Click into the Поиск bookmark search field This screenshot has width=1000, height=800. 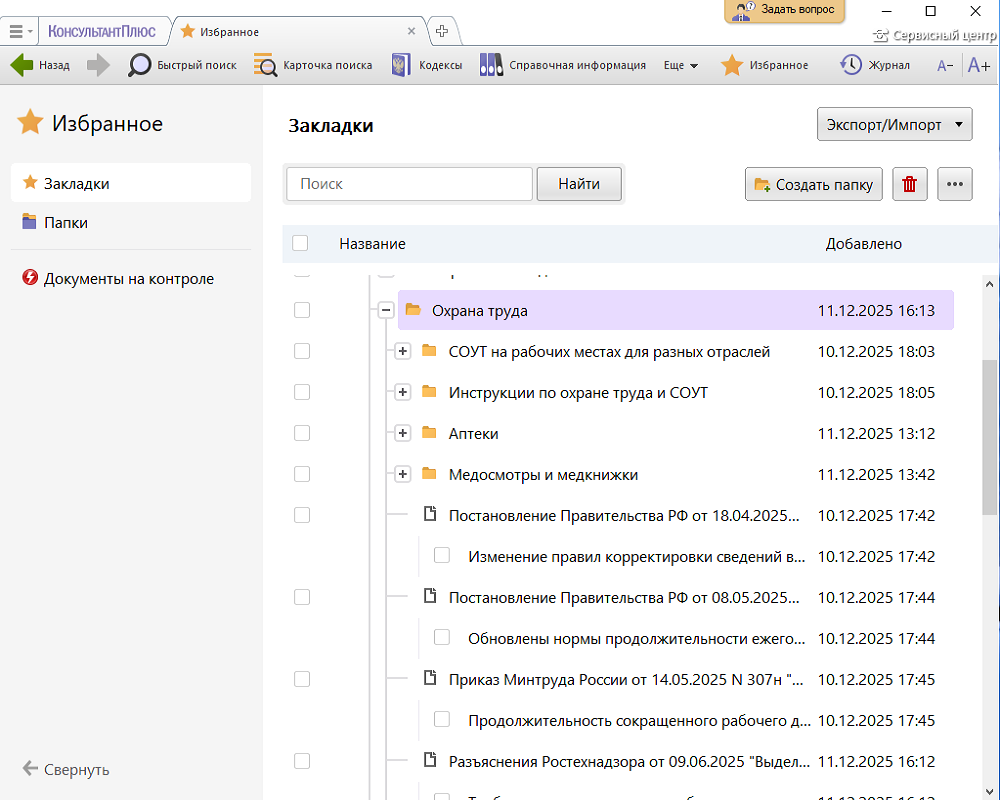[410, 184]
